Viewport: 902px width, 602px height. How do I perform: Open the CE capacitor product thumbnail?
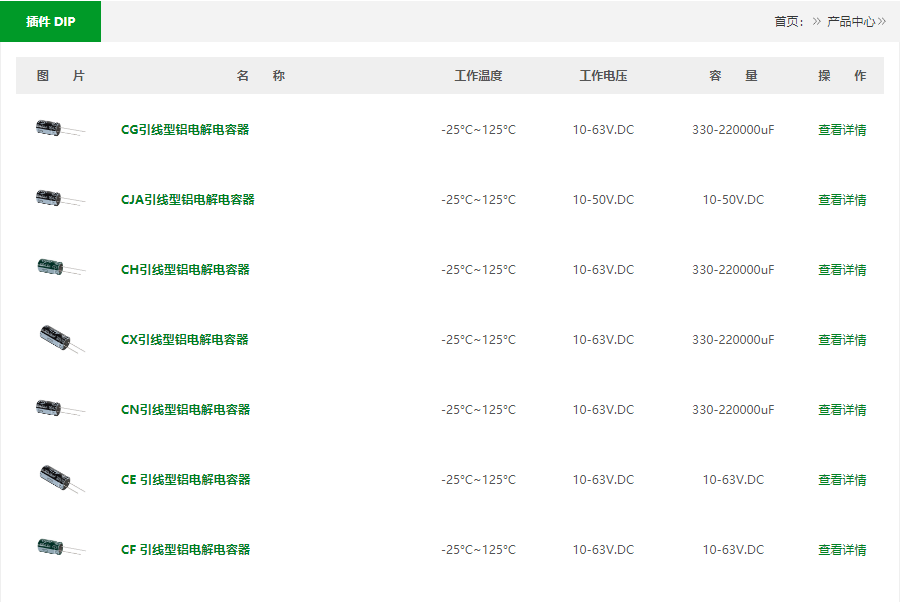(x=62, y=479)
